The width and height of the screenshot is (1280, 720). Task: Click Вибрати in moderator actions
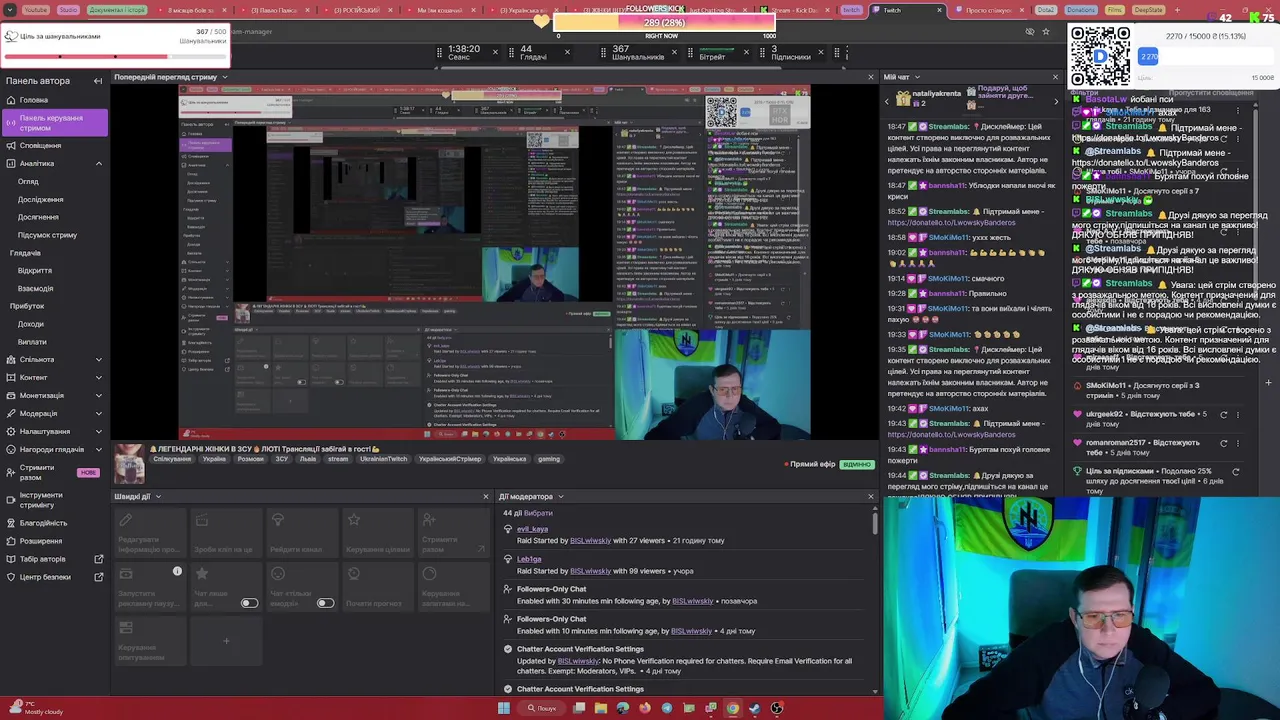pyautogui.click(x=538, y=513)
